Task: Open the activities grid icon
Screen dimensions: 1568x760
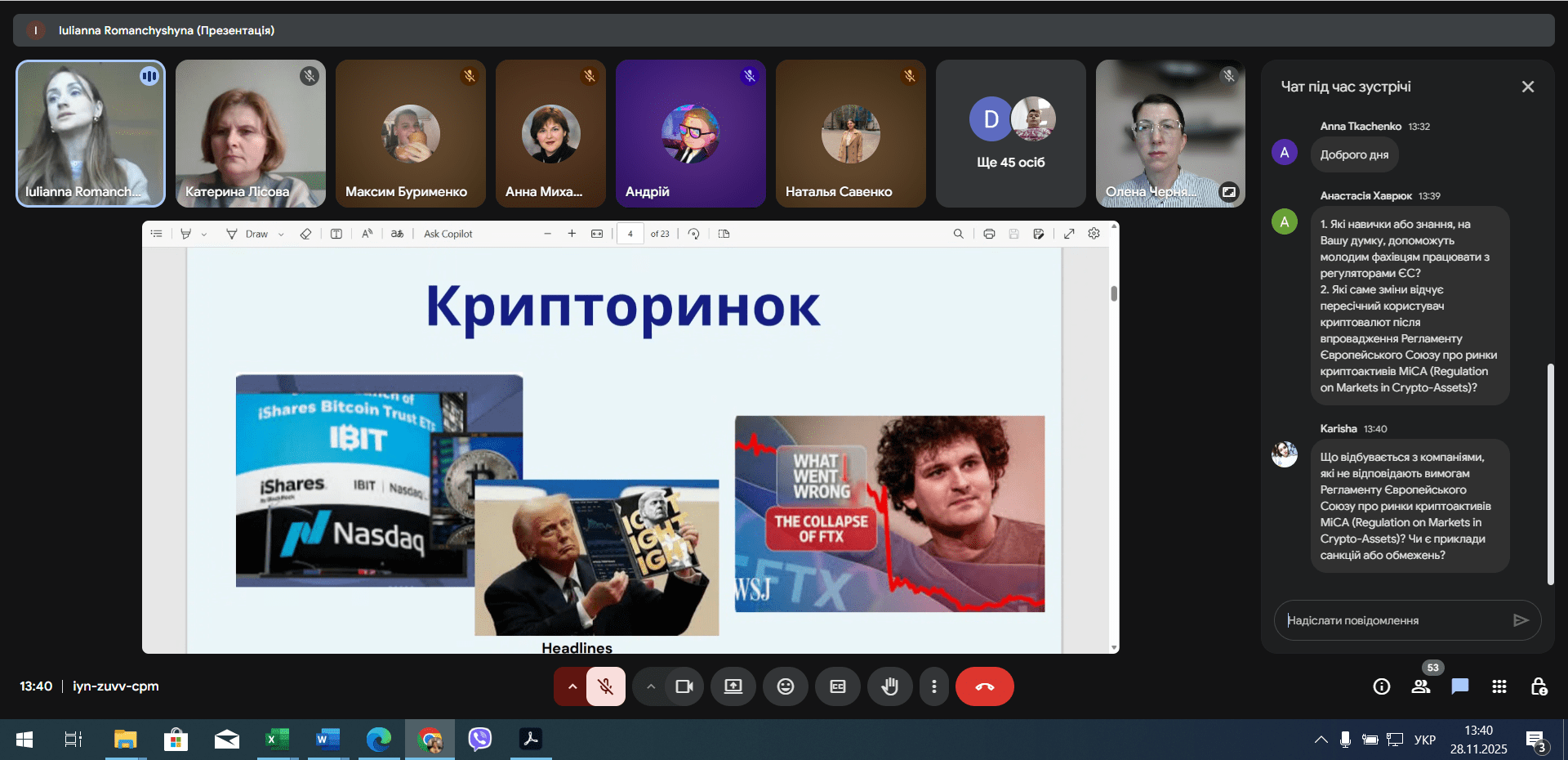Action: 1499,686
